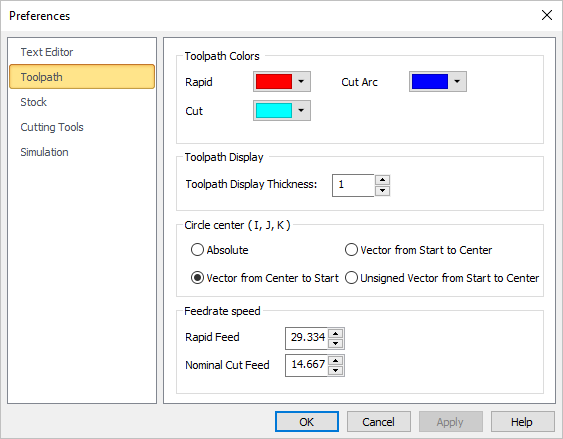Increment Rapid Feed with up arrow
Viewport: 563px width, 439px height.
[x=336, y=333]
